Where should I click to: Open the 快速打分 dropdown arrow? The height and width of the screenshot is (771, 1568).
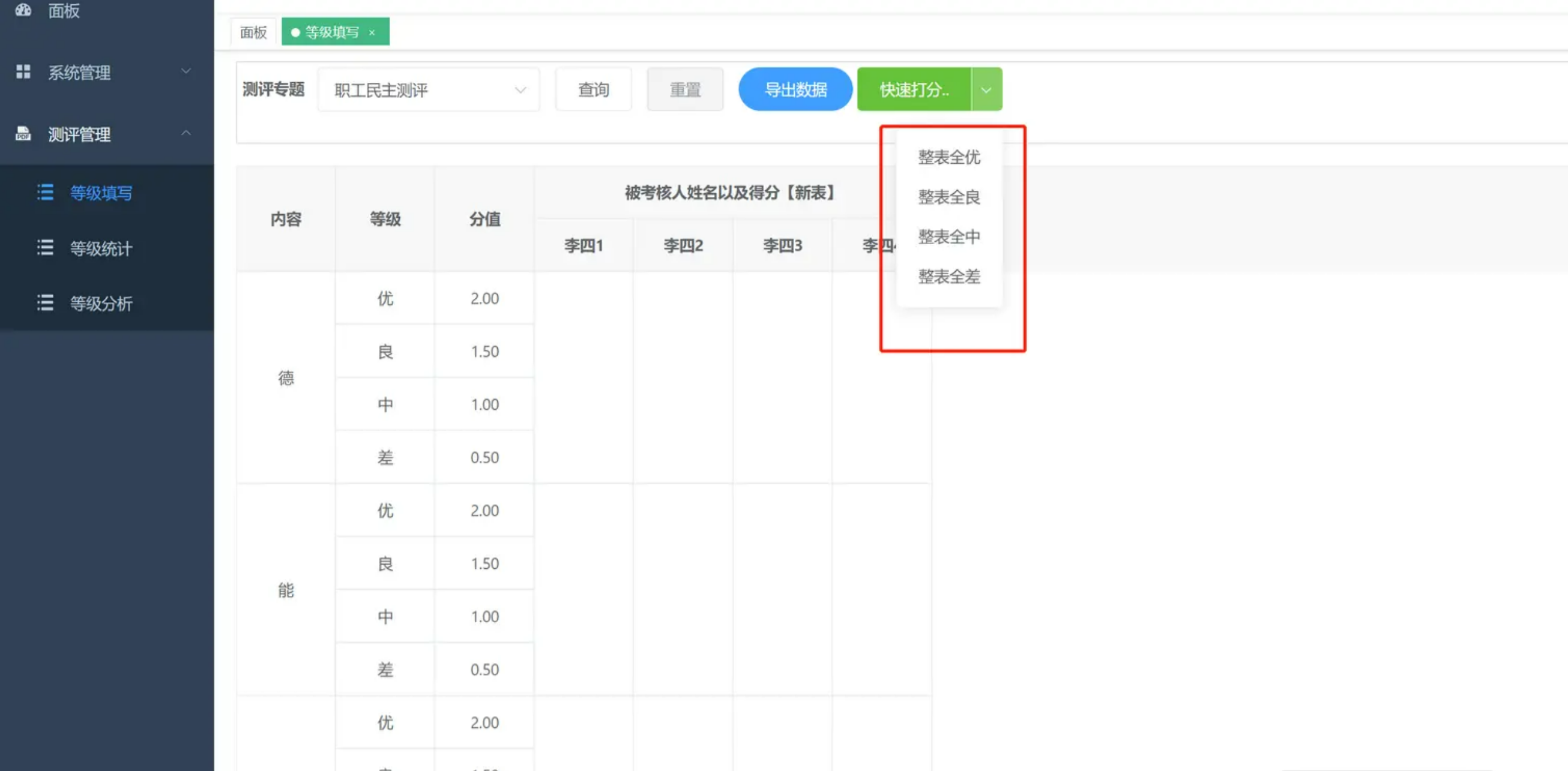tap(986, 89)
